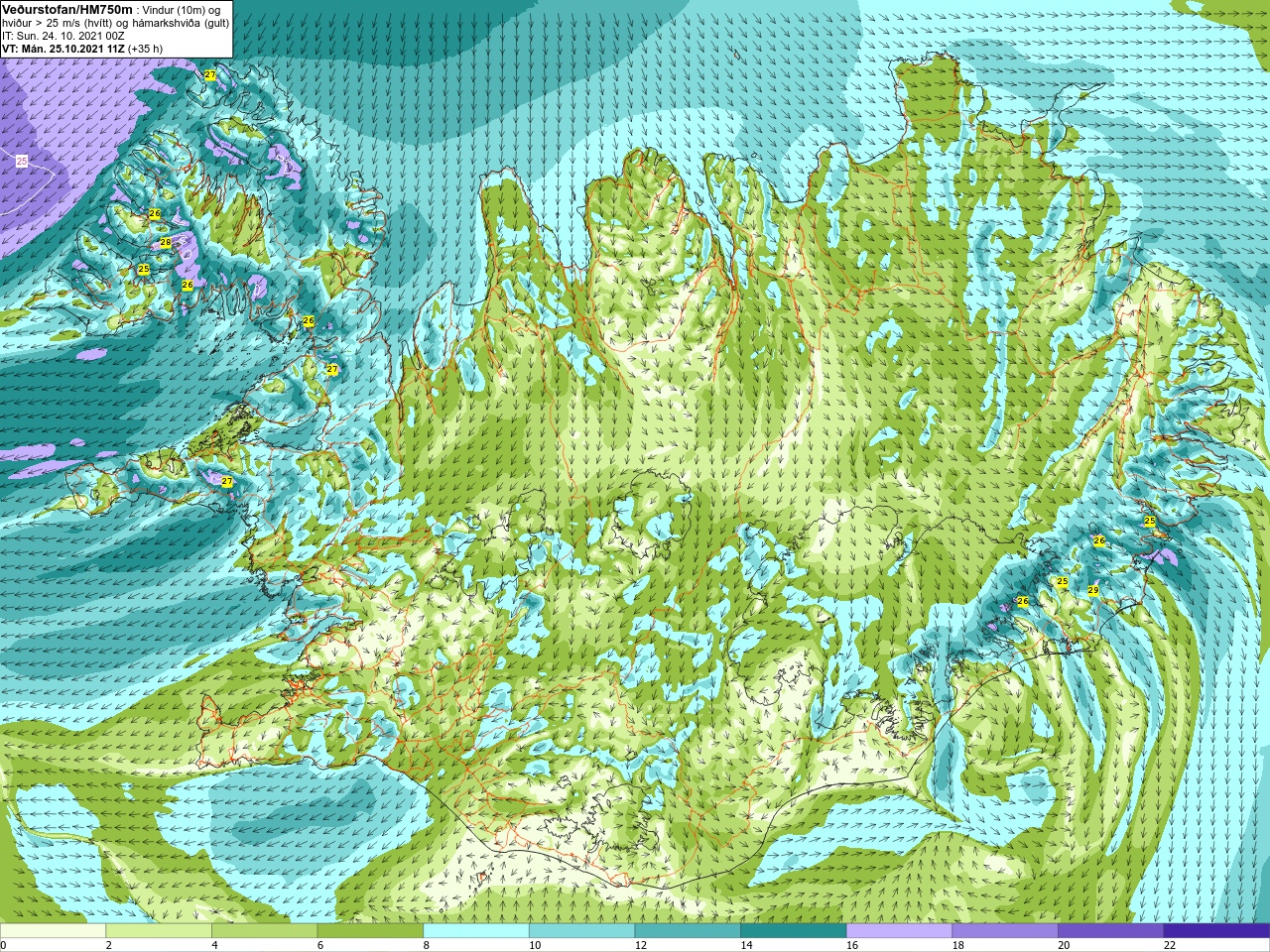Image resolution: width=1270 pixels, height=952 pixels.
Task: Click the legend scale number 8
Action: pos(426,945)
